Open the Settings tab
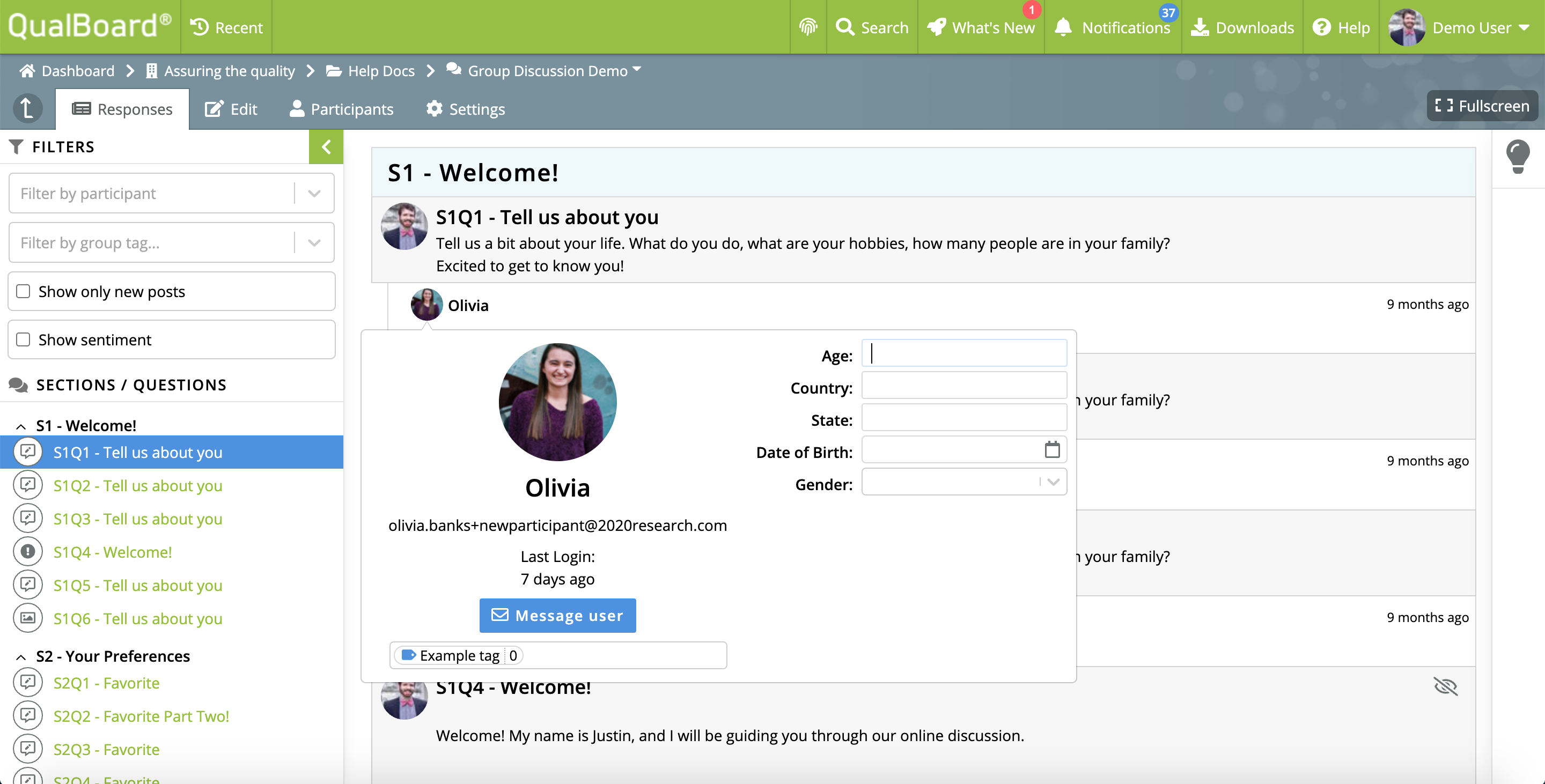Viewport: 1545px width, 784px height. 466,109
